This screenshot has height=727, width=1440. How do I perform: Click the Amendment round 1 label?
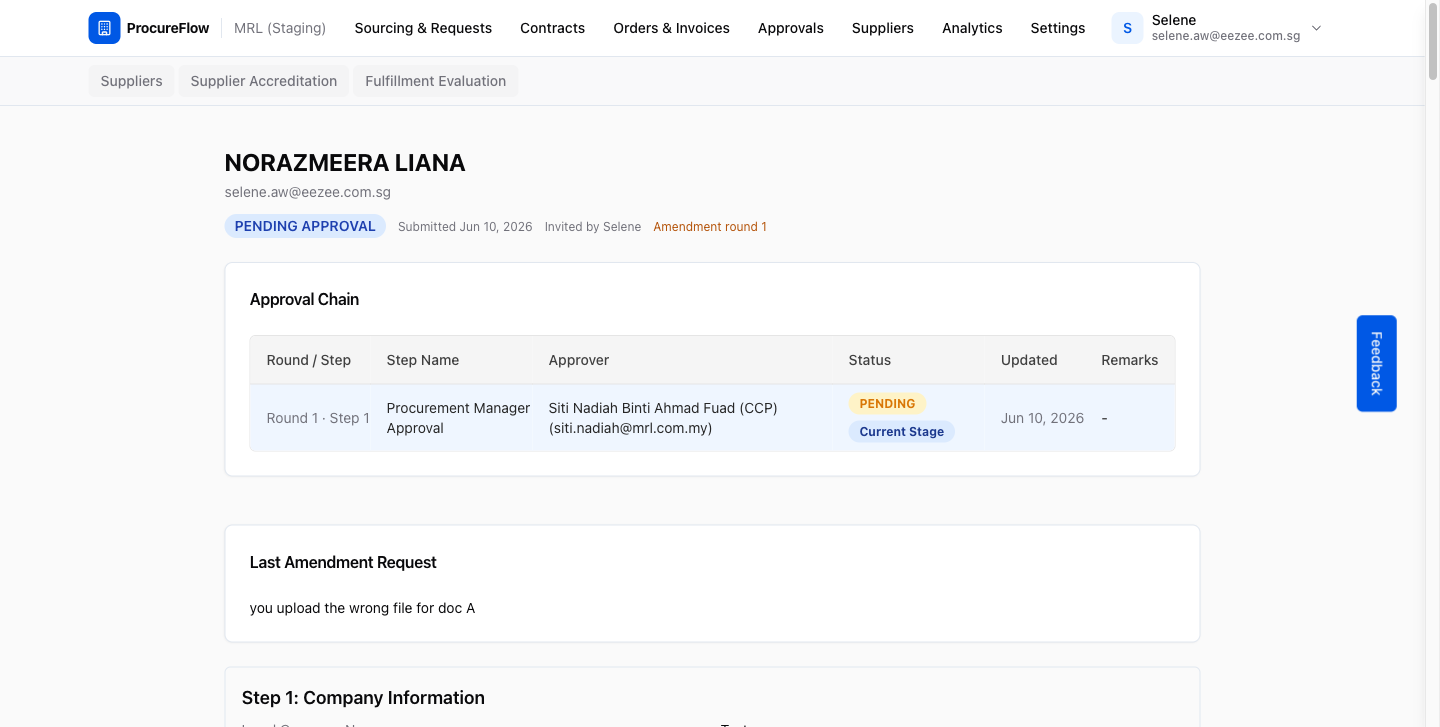pos(710,227)
